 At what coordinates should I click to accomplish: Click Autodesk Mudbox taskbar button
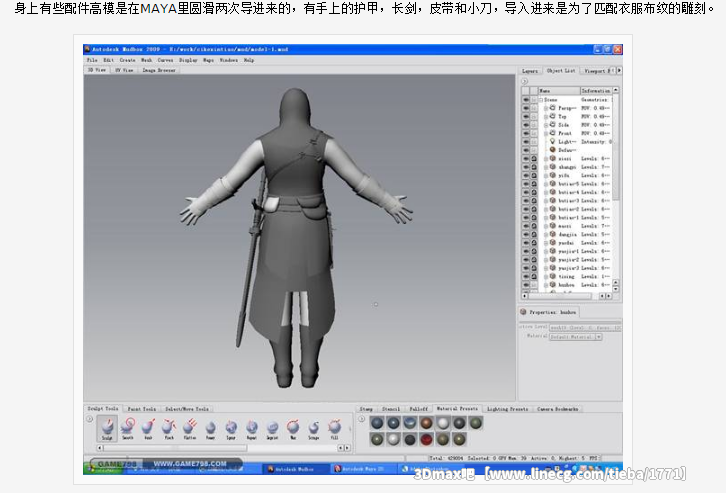[x=295, y=469]
